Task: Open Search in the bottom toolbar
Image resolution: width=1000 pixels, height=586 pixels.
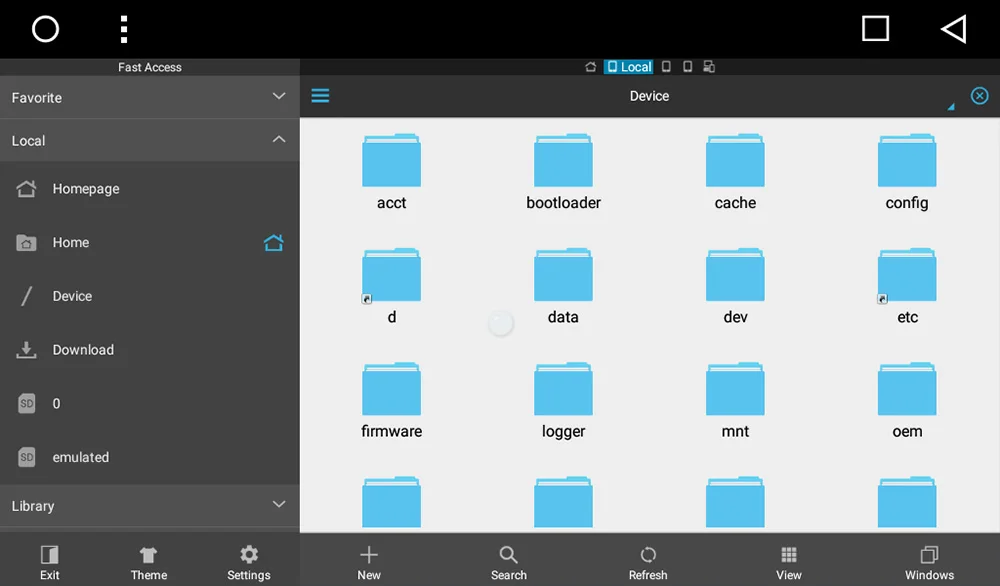Action: point(509,562)
